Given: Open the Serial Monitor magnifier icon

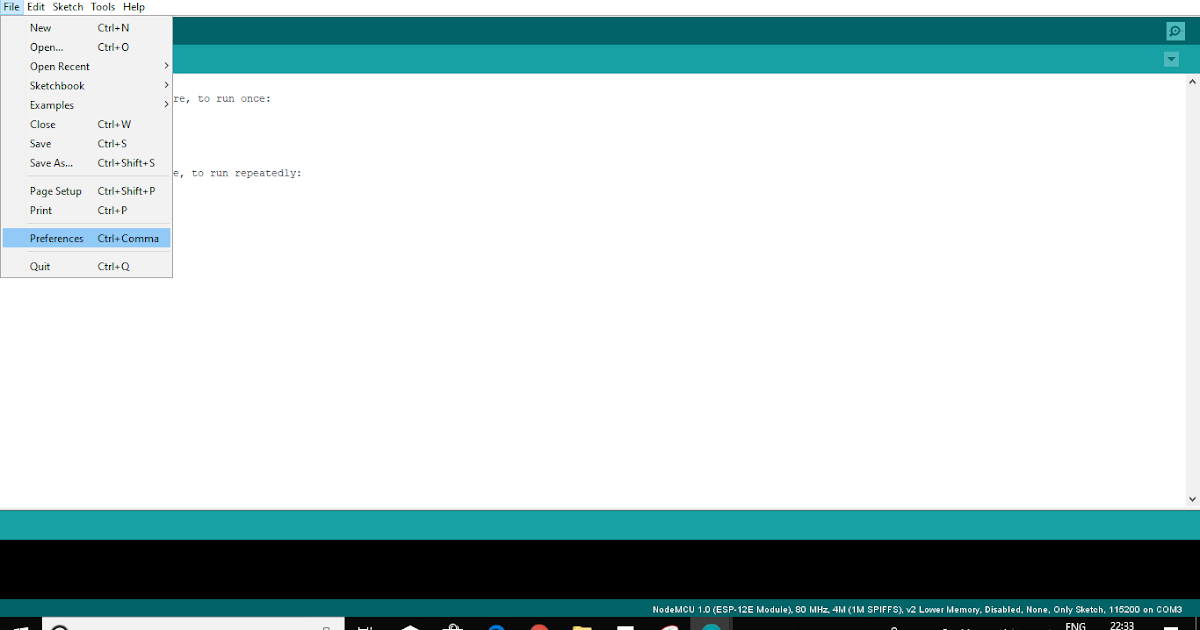Looking at the screenshot, I should tap(1175, 31).
